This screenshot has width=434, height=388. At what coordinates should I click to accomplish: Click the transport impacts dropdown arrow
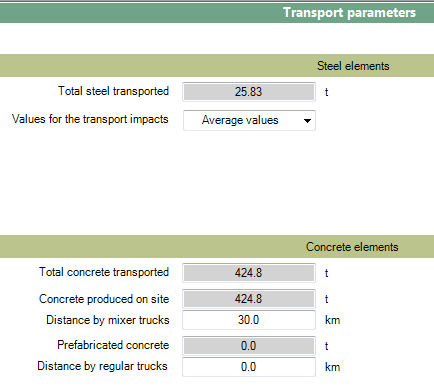pos(307,121)
